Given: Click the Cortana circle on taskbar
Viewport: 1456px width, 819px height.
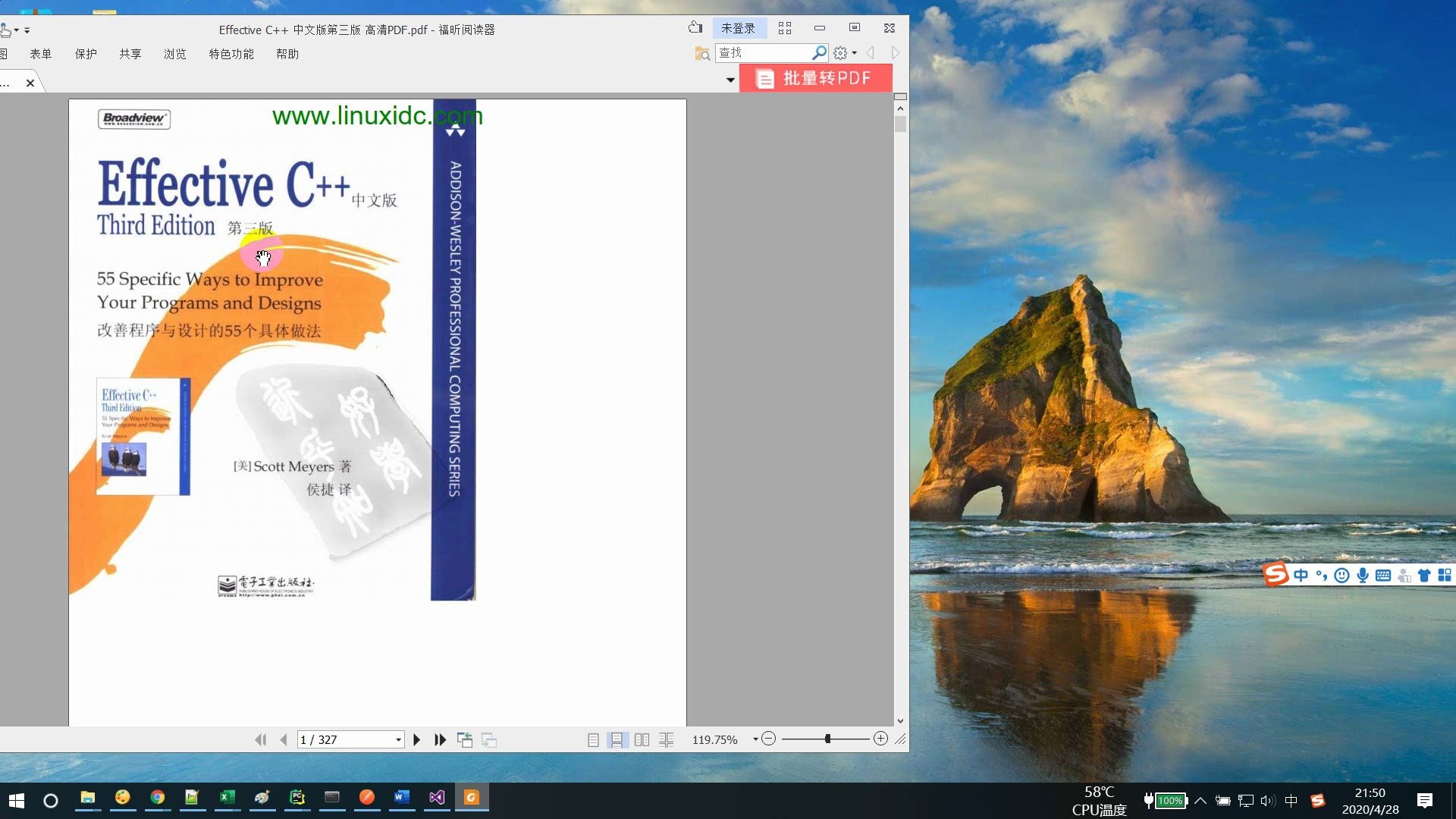Looking at the screenshot, I should point(51,800).
